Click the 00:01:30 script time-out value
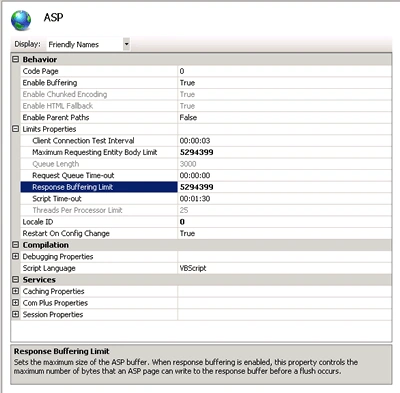 pos(195,199)
